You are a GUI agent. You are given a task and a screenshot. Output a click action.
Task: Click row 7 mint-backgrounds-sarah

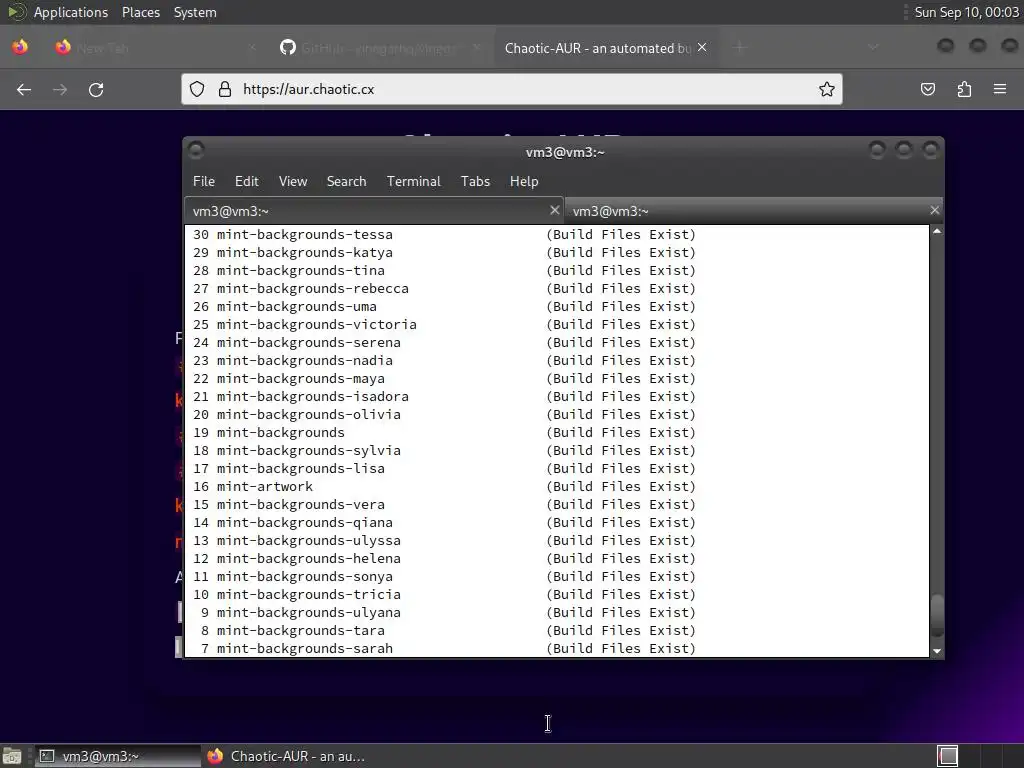[x=444, y=648]
